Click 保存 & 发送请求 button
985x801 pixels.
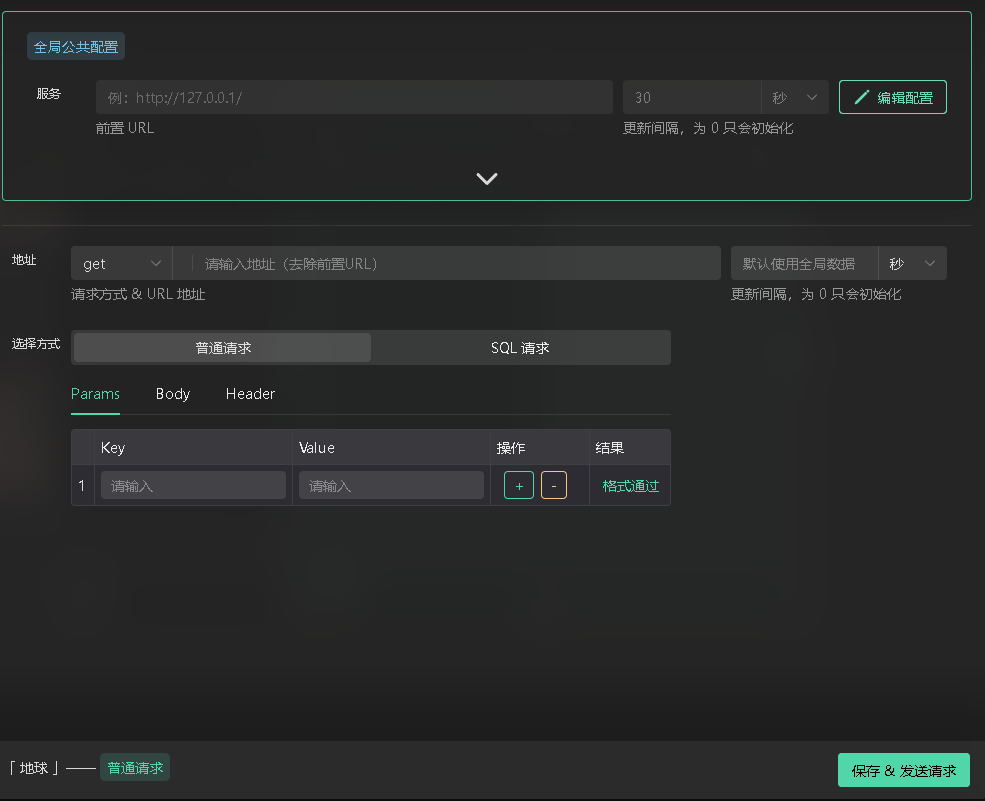click(903, 770)
